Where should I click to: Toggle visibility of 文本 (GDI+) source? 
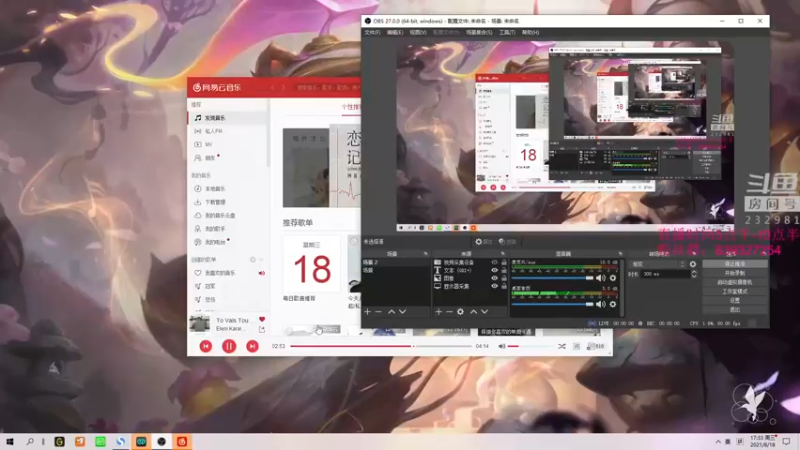click(x=494, y=270)
